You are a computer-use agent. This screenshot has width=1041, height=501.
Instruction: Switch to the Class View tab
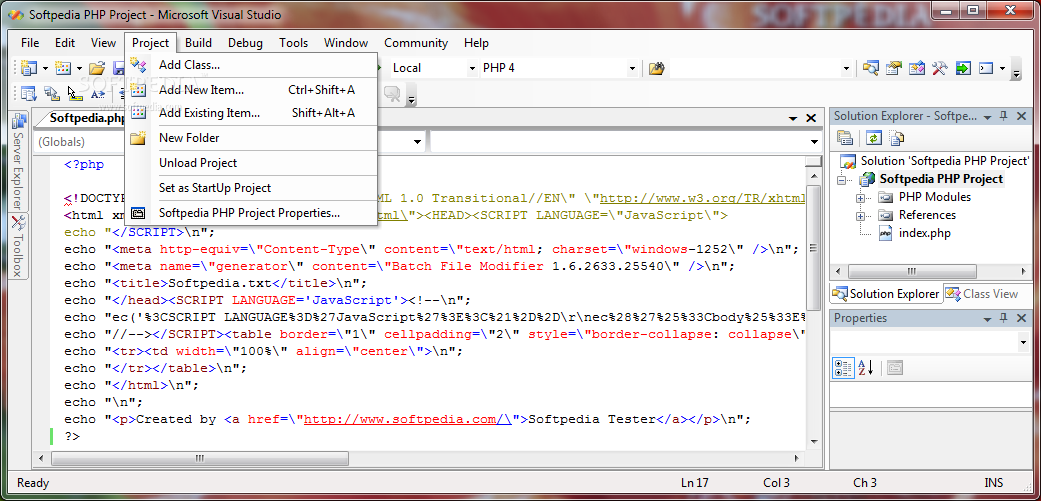(x=982, y=293)
